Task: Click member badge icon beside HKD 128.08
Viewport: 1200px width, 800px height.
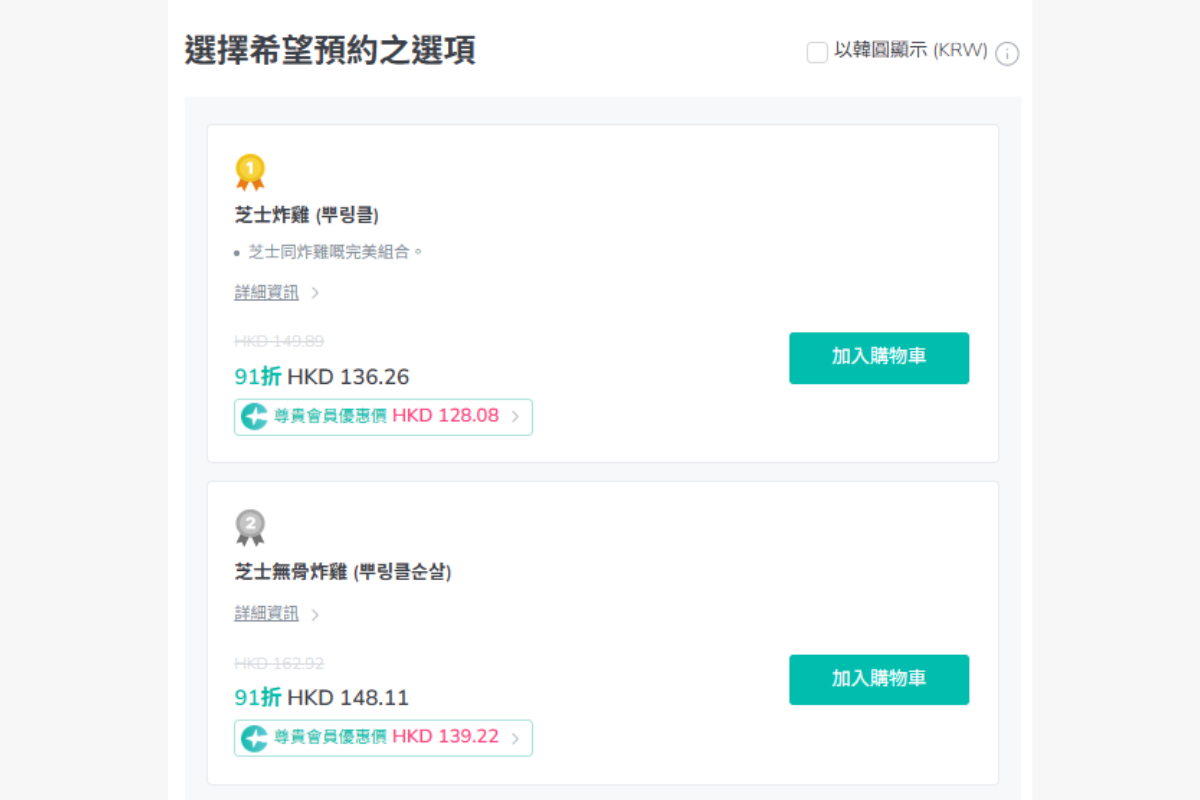Action: [x=254, y=417]
